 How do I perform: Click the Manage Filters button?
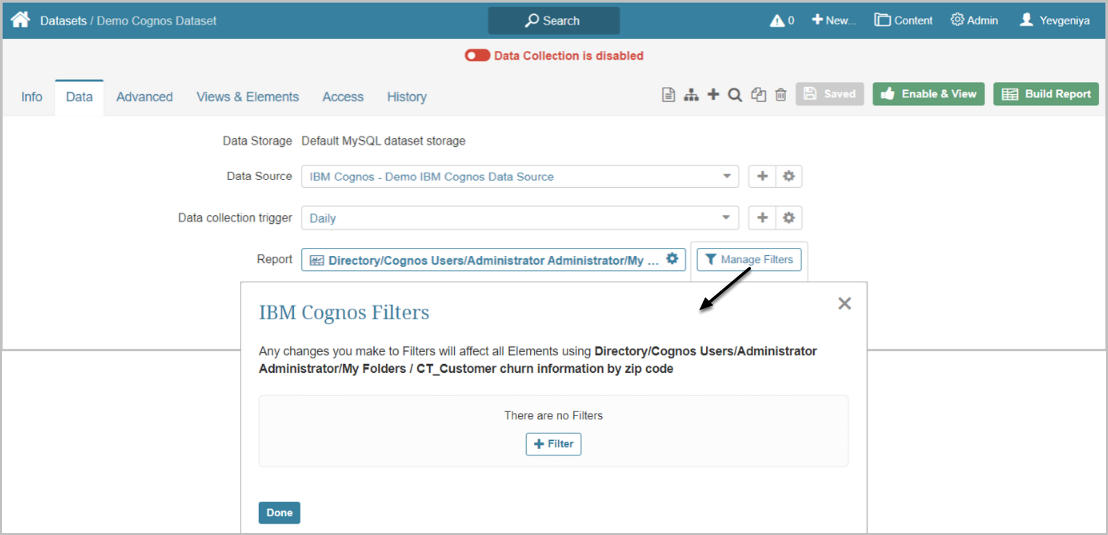point(749,259)
